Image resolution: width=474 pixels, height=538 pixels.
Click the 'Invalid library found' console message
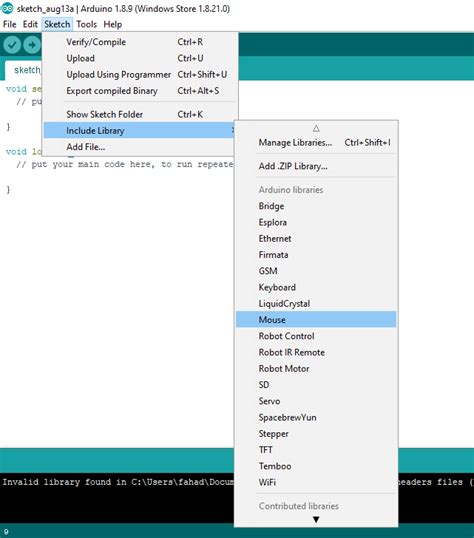click(x=118, y=482)
